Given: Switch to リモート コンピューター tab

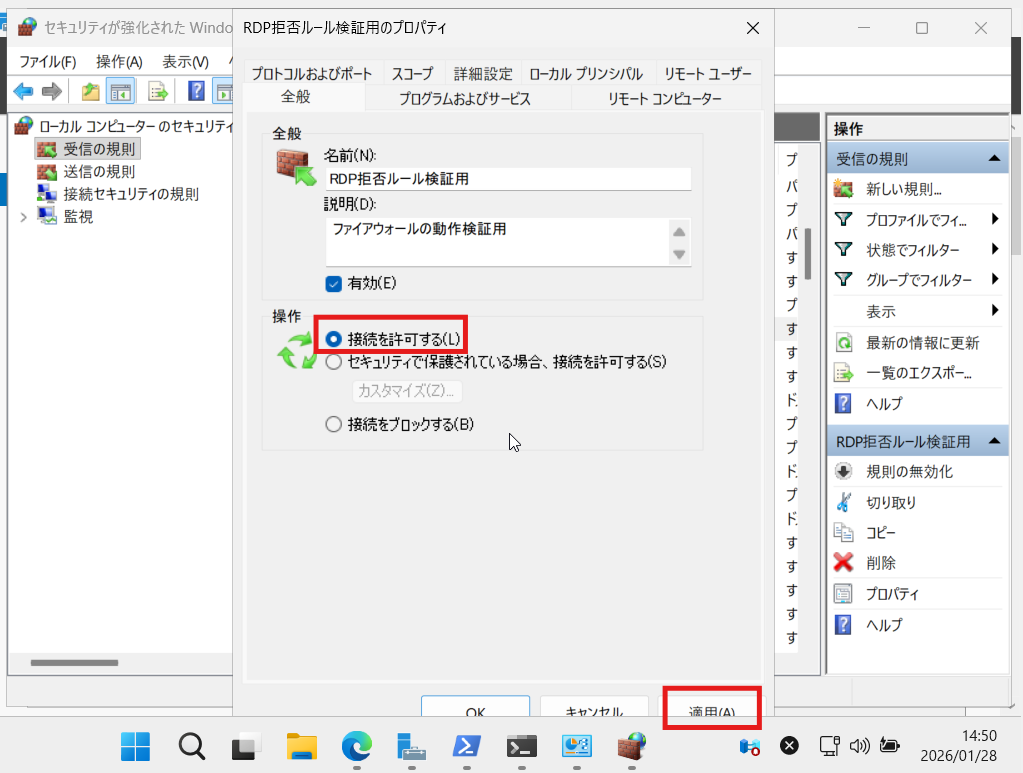Looking at the screenshot, I should click(665, 99).
